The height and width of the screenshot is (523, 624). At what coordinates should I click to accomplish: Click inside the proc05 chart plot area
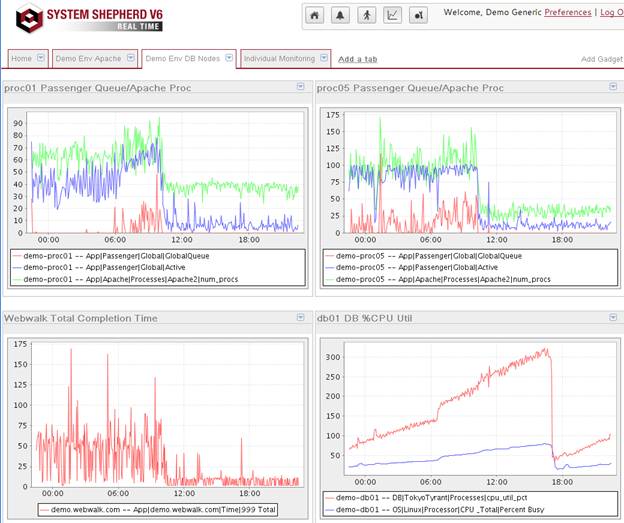[479, 172]
